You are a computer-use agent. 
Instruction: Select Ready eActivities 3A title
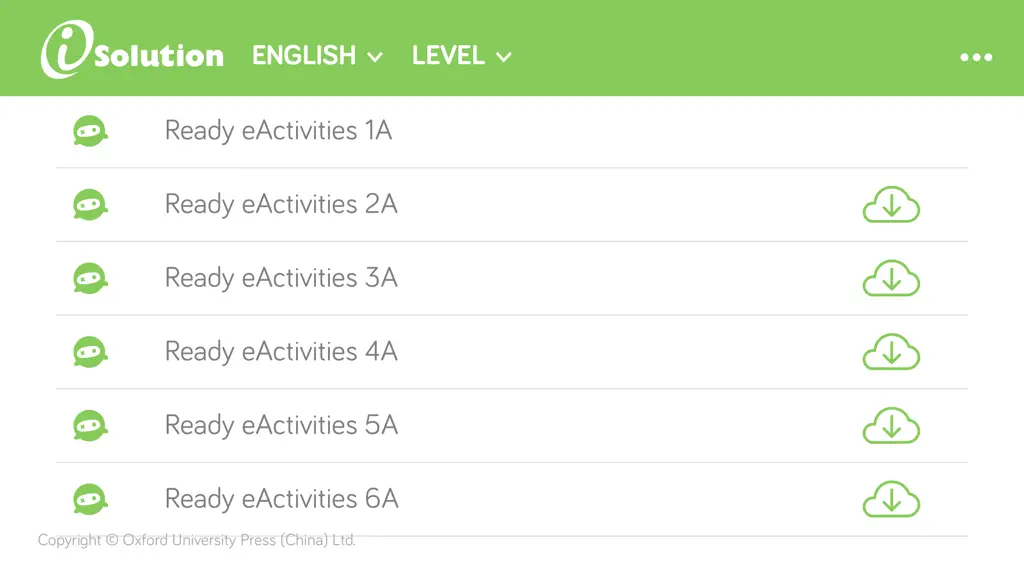[281, 279]
